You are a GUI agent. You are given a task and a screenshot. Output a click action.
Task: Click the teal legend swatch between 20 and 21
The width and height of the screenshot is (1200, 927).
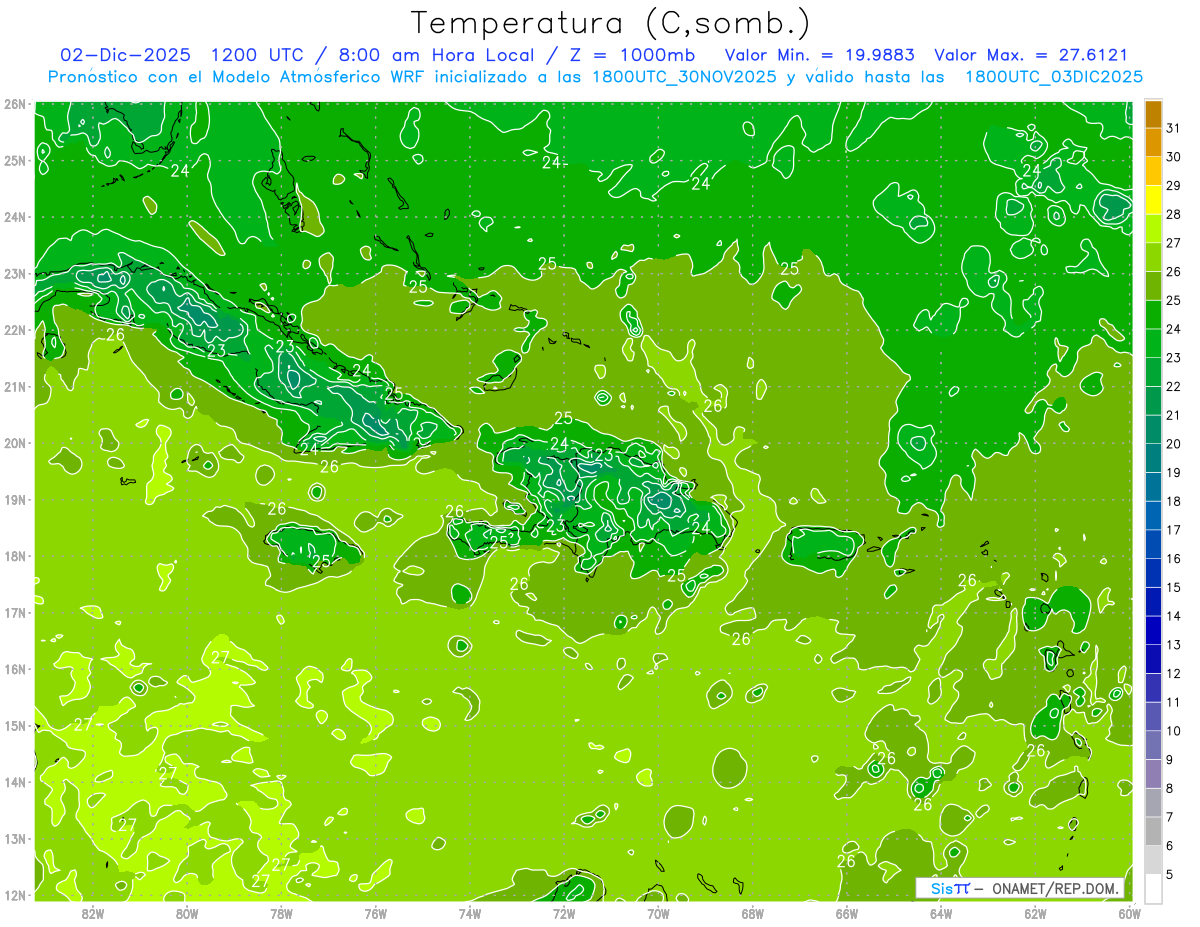(x=1153, y=429)
